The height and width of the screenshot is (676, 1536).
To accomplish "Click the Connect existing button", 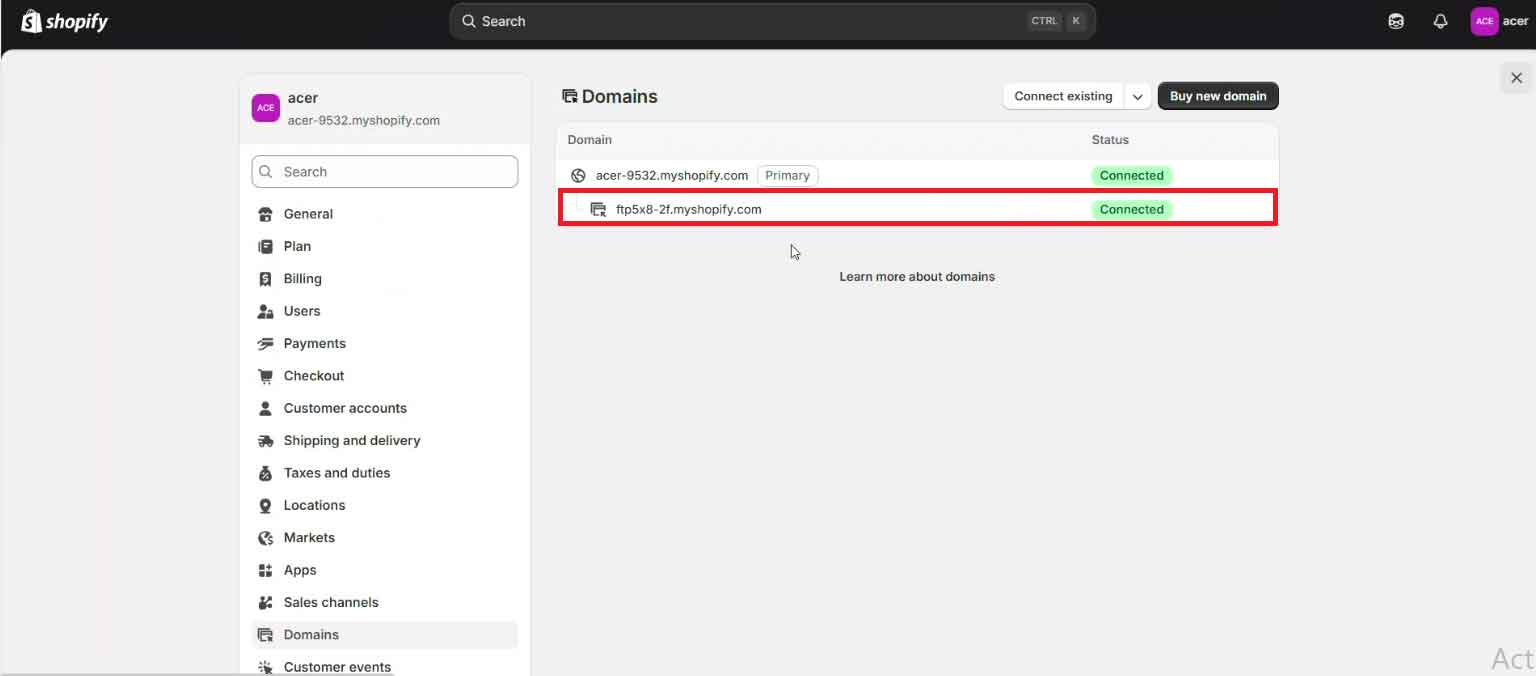I will [1063, 96].
